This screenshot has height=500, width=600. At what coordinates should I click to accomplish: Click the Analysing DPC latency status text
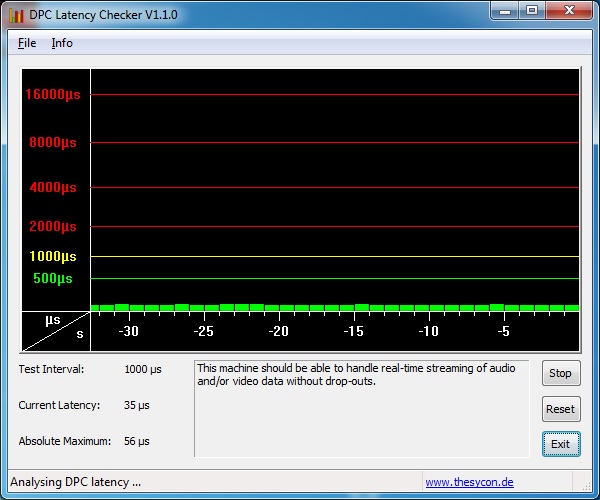coord(75,482)
